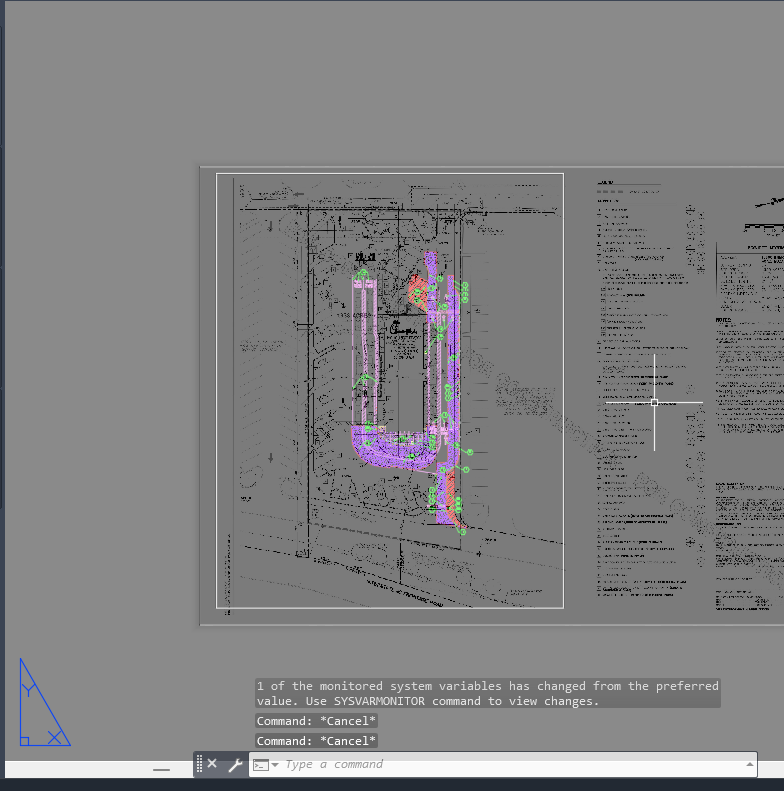Expand the recent commands dropdown arrow
Image resolution: width=784 pixels, height=791 pixels.
tap(275, 765)
